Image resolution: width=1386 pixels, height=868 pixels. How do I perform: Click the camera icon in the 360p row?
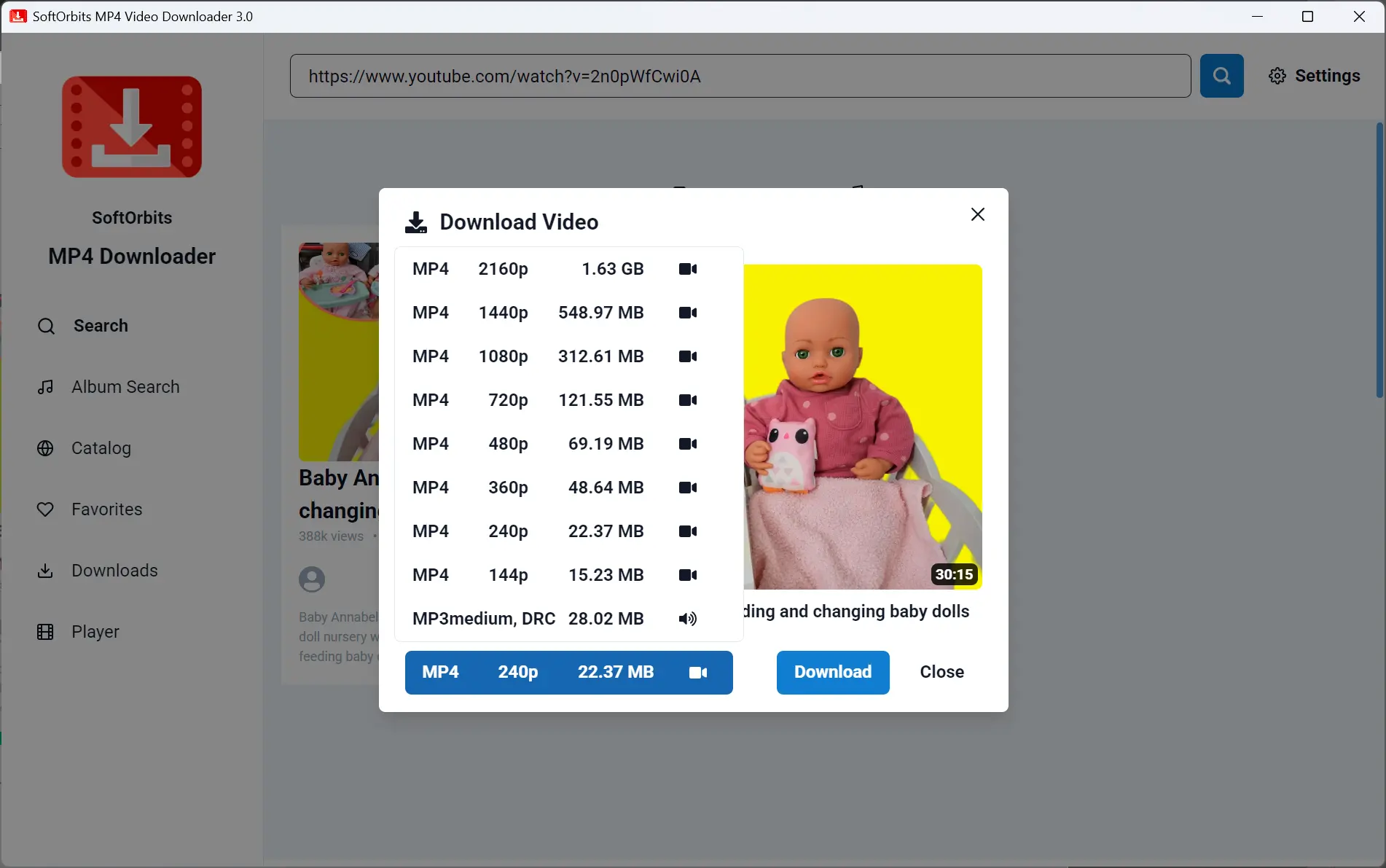click(688, 488)
